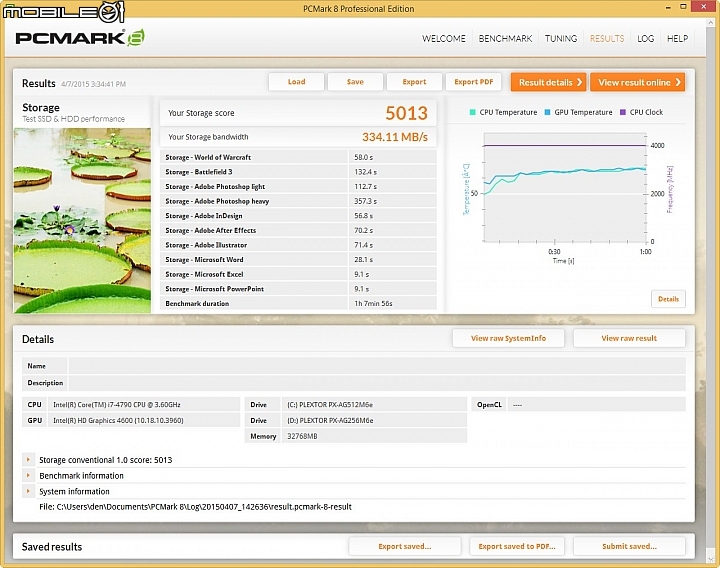
Task: Switch to the BENCHMARK tab
Action: coord(505,39)
